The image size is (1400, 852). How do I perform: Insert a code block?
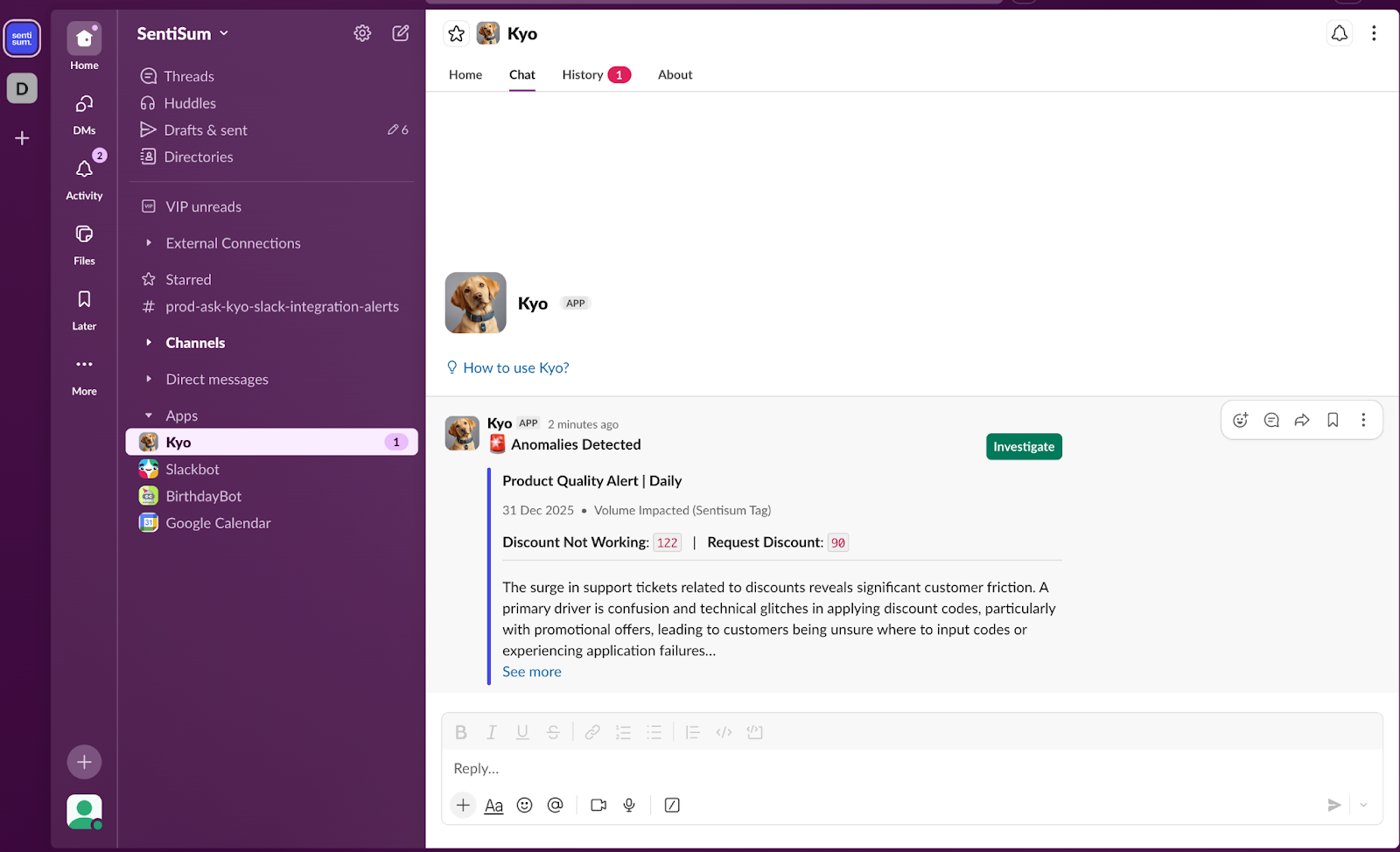[755, 732]
